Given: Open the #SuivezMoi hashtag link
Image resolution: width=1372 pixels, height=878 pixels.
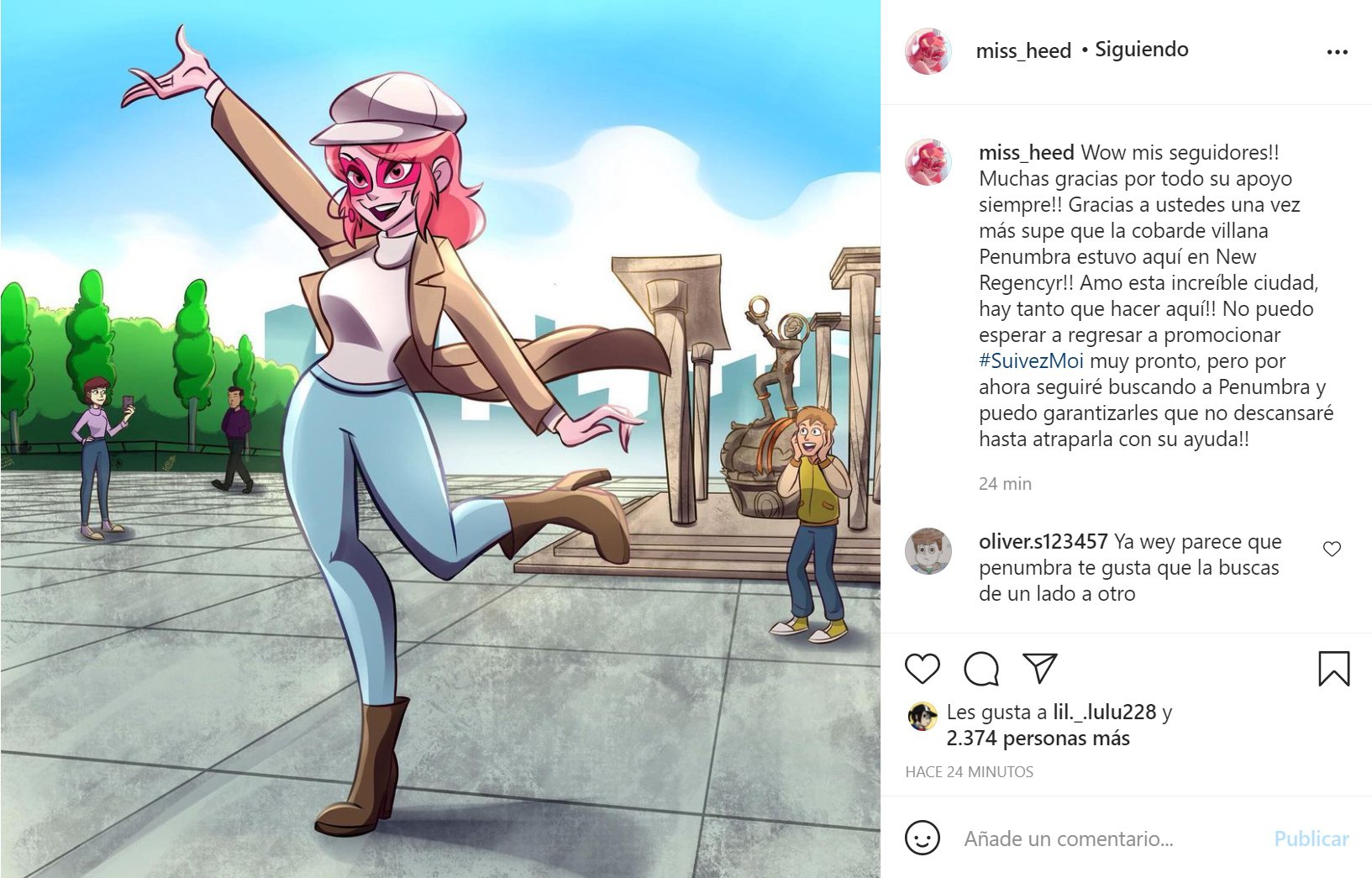Looking at the screenshot, I should click(1031, 361).
